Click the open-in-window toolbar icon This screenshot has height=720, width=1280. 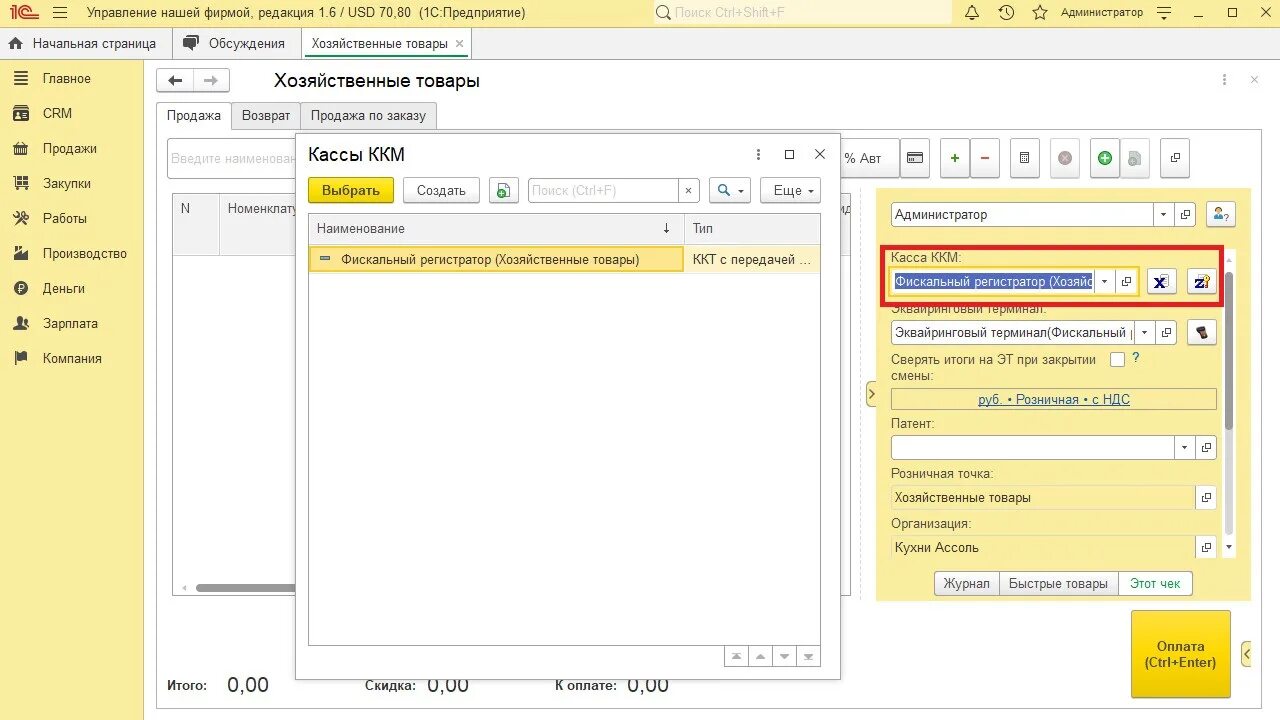[x=1175, y=158]
